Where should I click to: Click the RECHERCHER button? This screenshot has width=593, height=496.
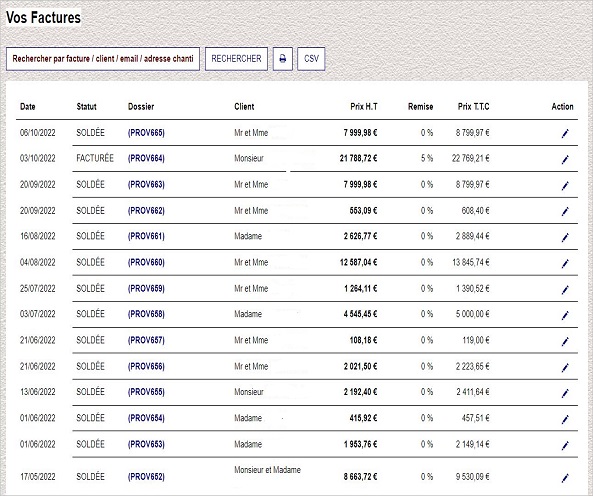(236, 59)
